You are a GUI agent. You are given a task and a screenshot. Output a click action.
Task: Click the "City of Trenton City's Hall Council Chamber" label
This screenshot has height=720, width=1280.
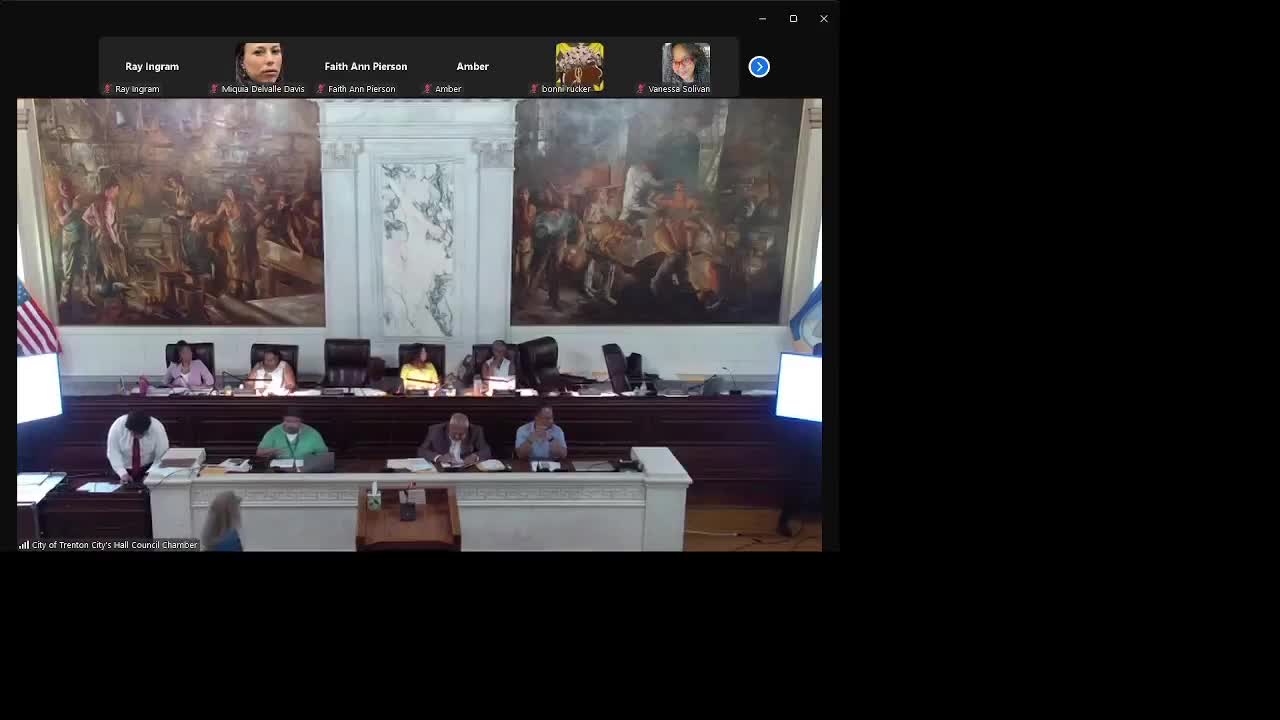tap(114, 545)
